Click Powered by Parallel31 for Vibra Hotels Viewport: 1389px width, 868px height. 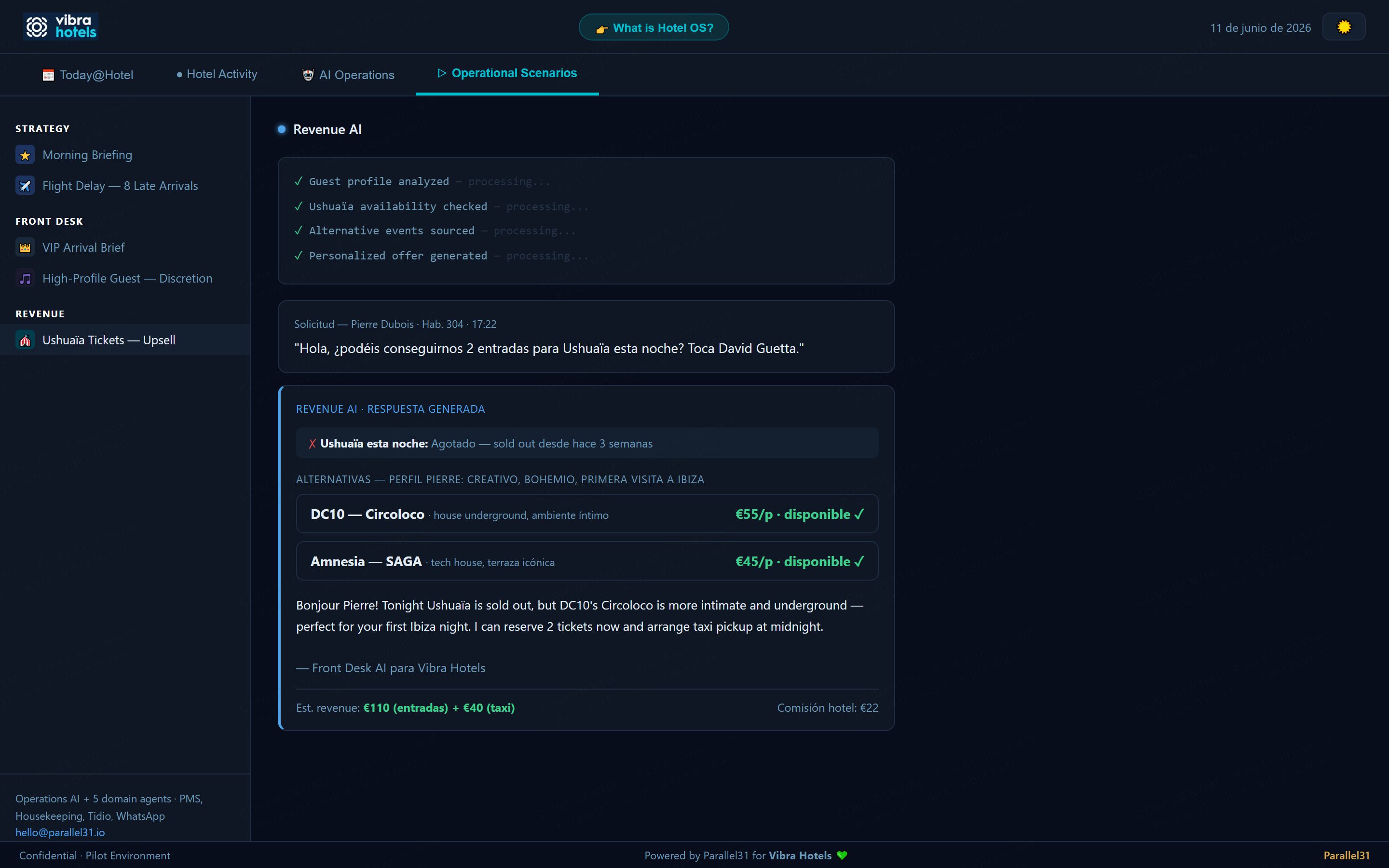(738, 855)
